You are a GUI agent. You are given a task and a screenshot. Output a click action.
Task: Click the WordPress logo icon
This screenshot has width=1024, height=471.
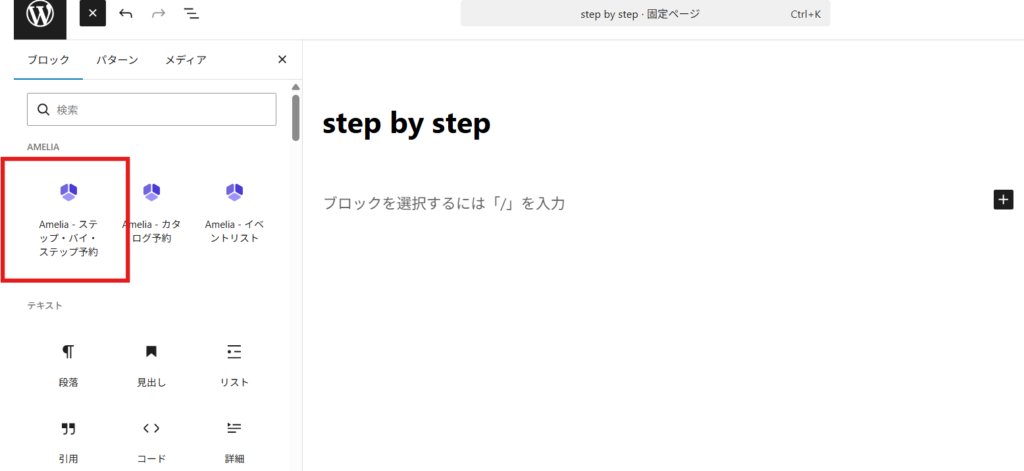click(x=40, y=14)
